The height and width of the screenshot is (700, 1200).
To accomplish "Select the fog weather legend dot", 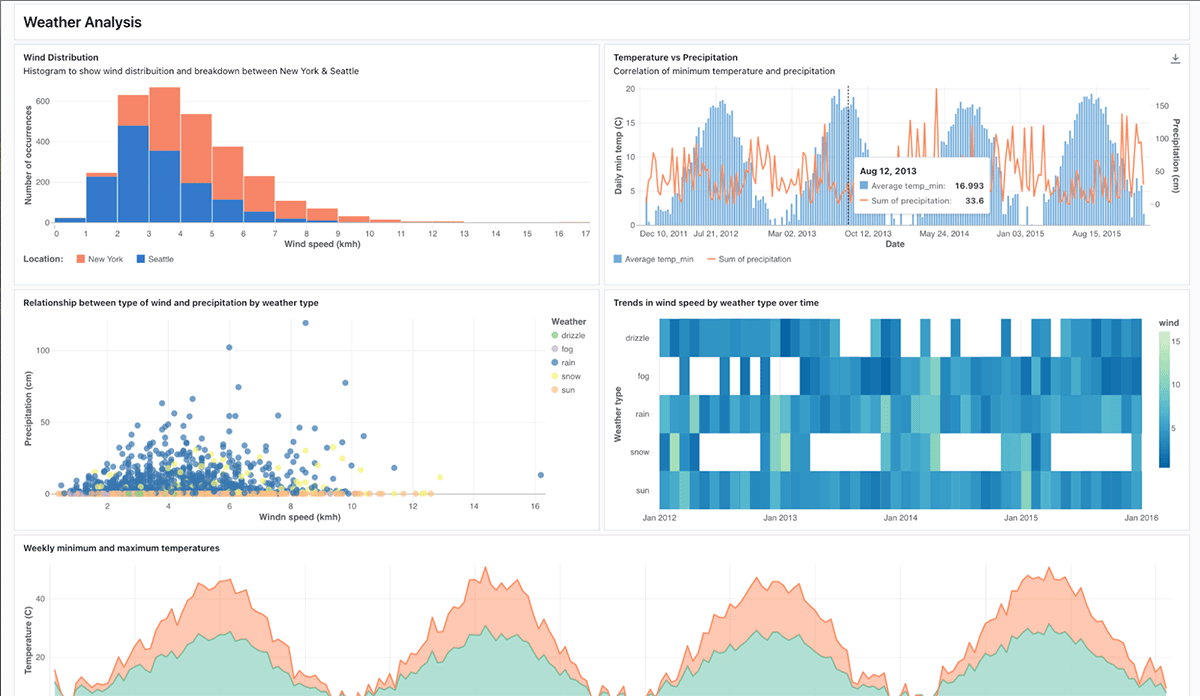I will coord(555,349).
